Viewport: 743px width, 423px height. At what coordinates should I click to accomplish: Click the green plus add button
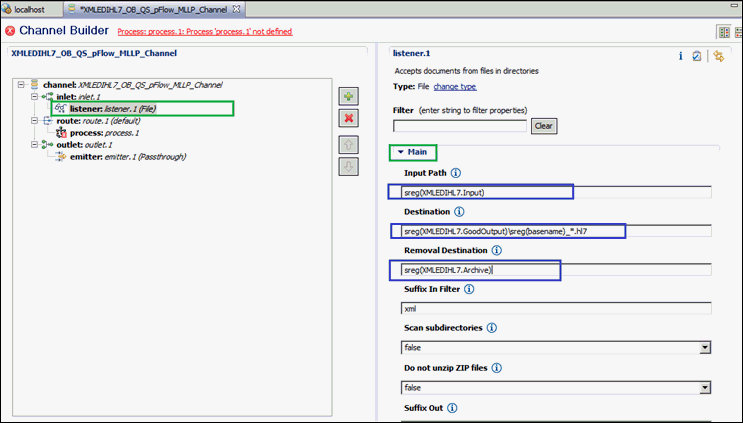348,97
